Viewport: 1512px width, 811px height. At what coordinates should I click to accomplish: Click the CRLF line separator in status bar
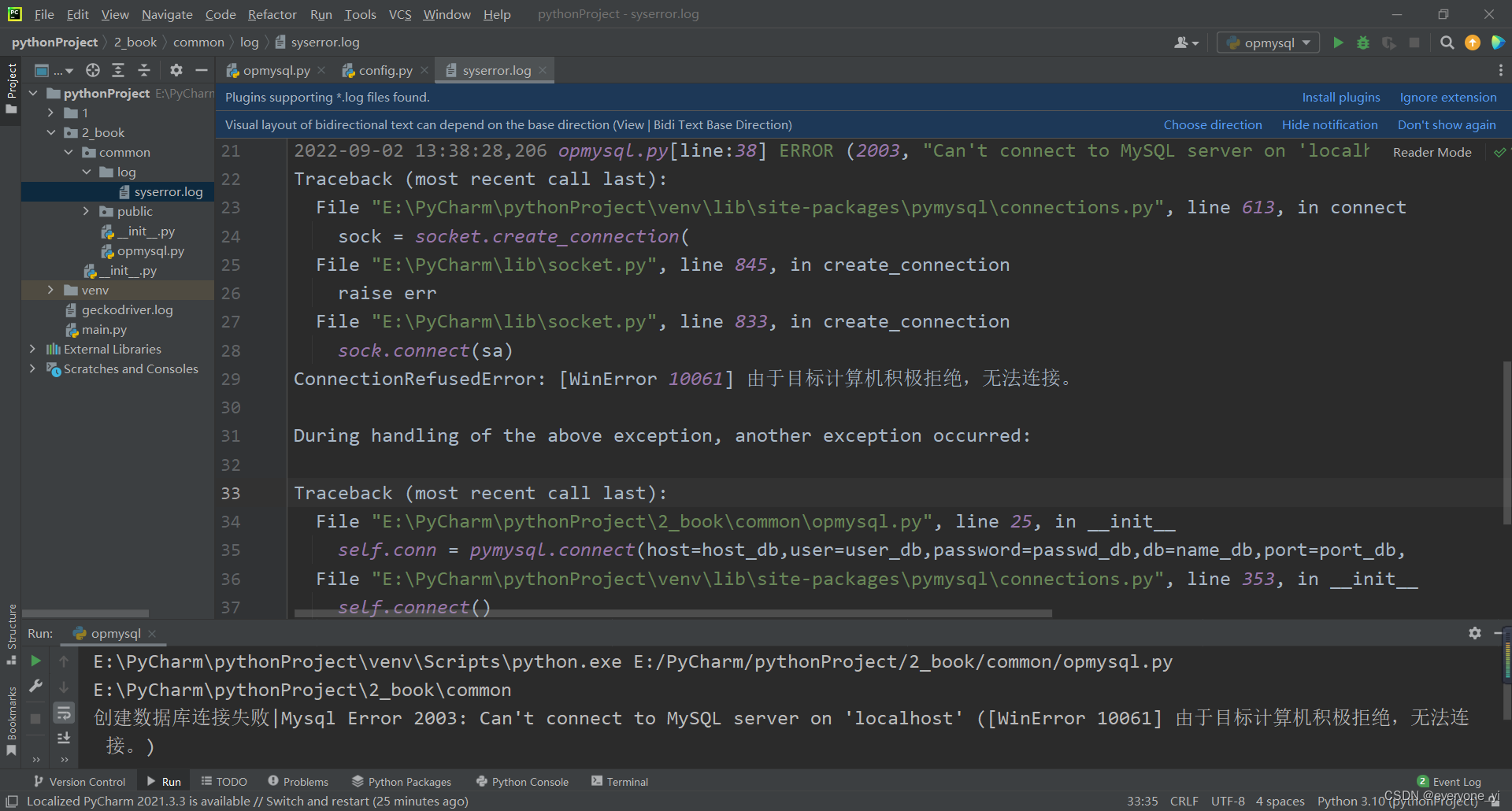point(1184,801)
